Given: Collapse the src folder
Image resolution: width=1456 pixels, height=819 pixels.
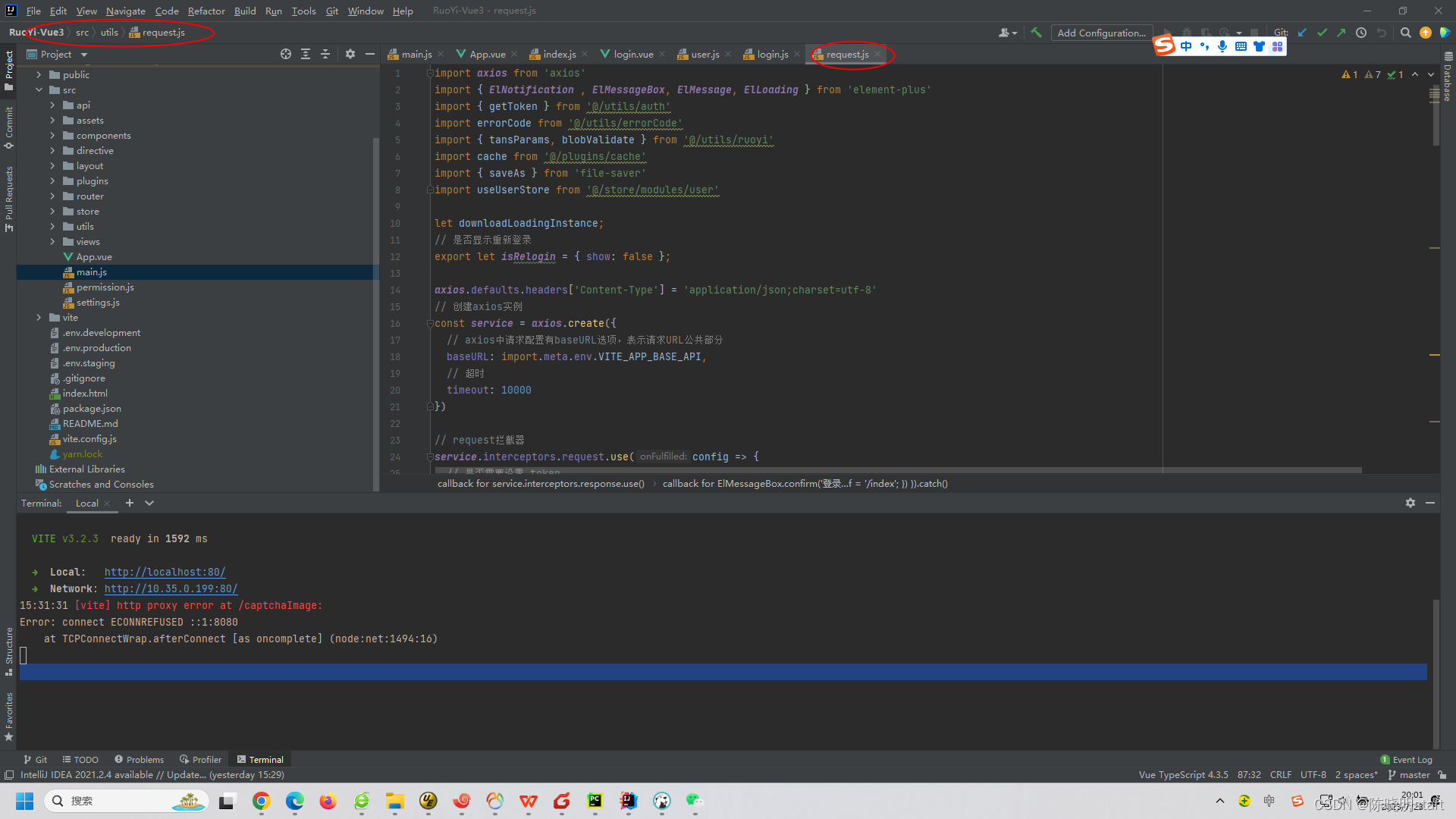Looking at the screenshot, I should click(39, 90).
